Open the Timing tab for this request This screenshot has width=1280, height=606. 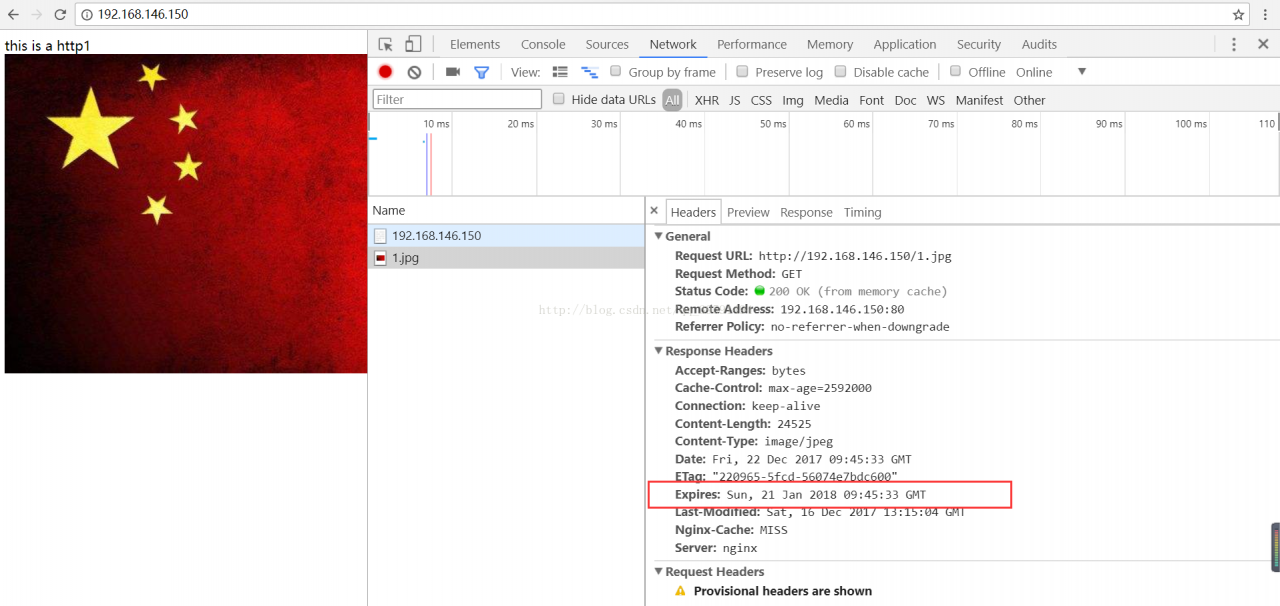[x=862, y=212]
